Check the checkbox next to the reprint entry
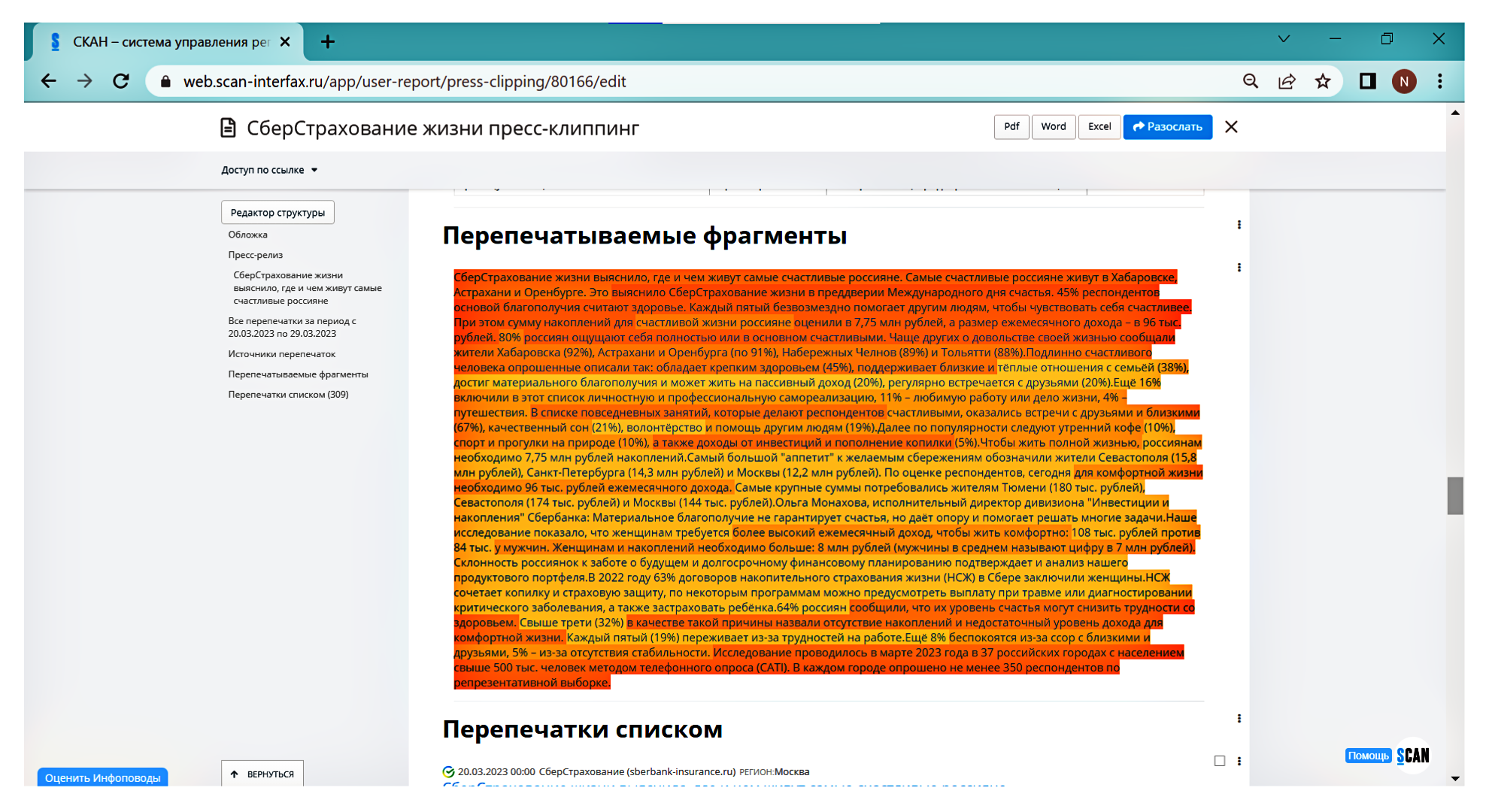 (1219, 762)
